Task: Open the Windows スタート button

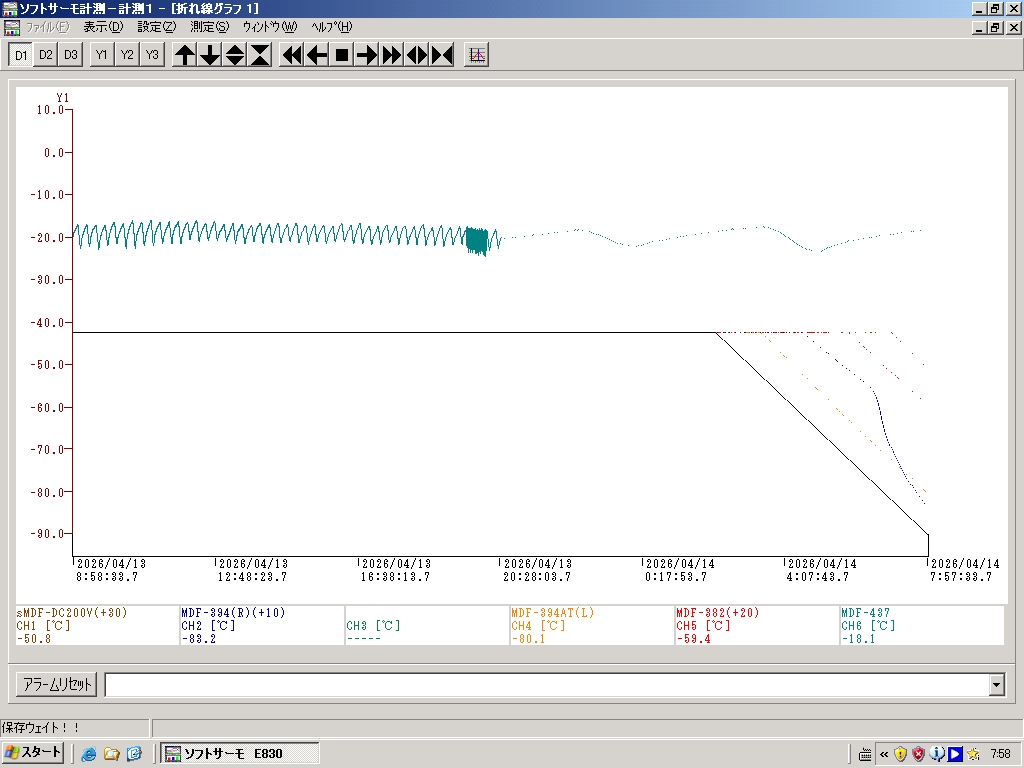Action: point(34,753)
